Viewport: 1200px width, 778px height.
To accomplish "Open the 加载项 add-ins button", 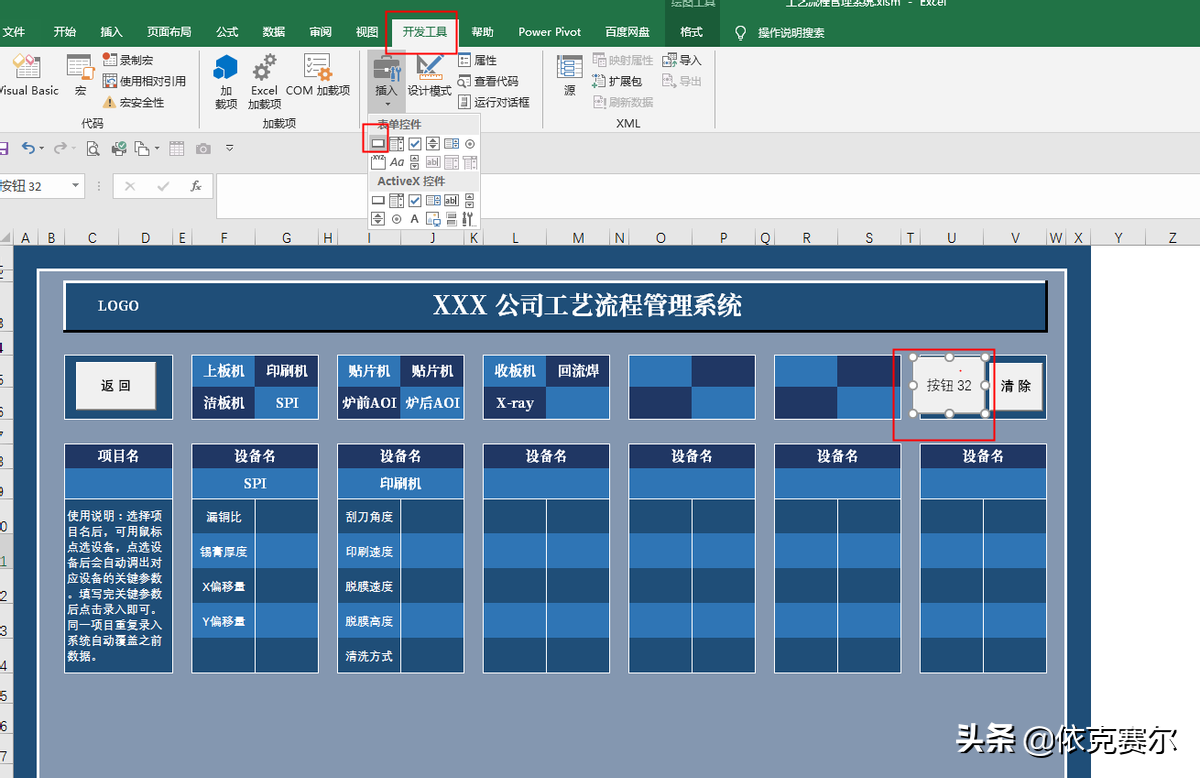I will [226, 80].
